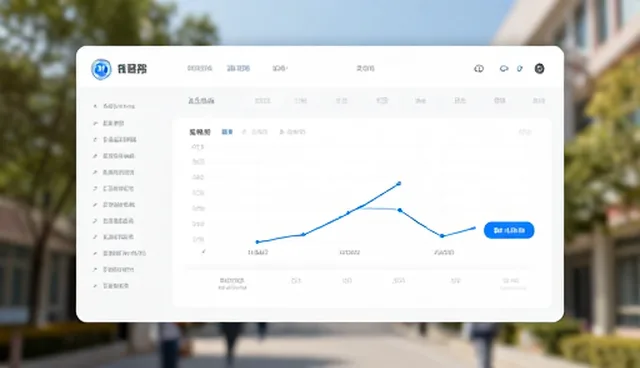
Task: Select the blue highlighted option beside chart title
Action: pos(227,132)
